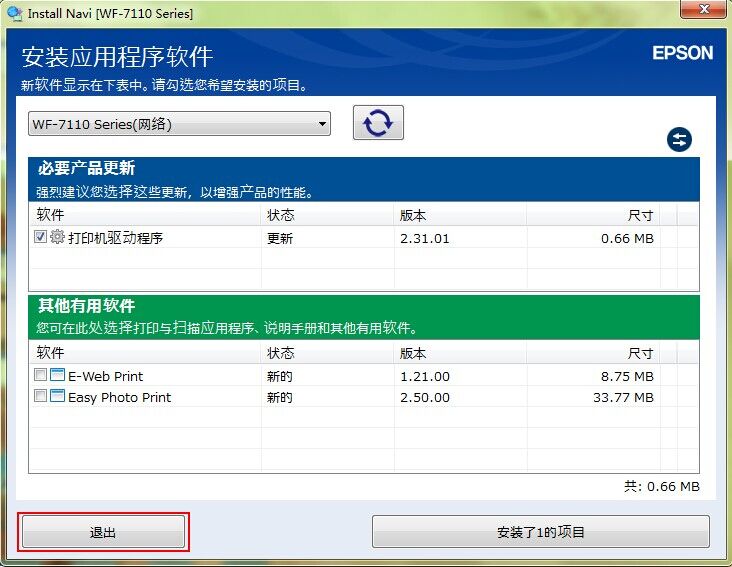
Task: Click the 8.75 MB size cell
Action: [x=627, y=376]
